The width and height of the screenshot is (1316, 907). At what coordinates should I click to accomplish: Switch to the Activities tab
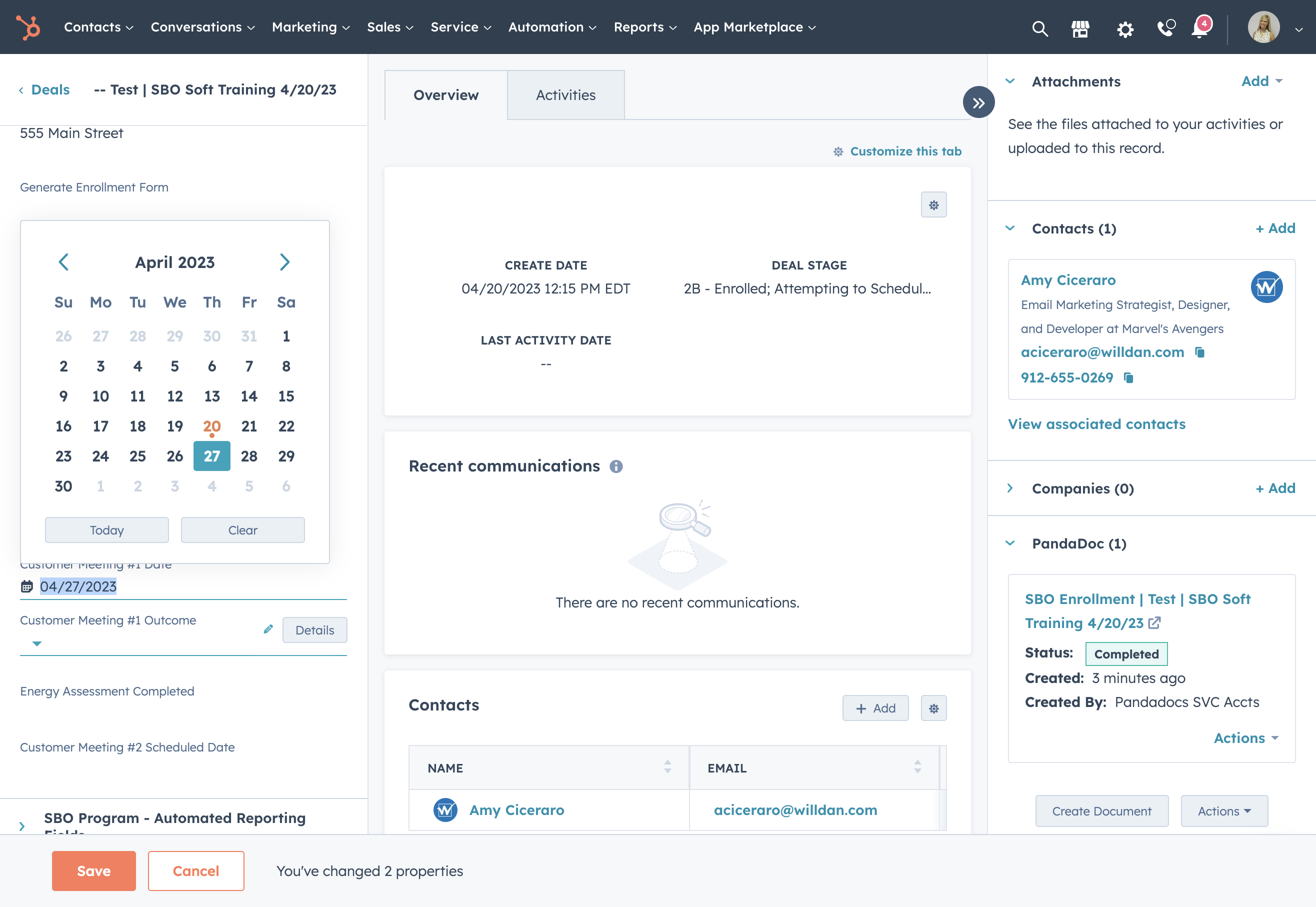point(565,95)
